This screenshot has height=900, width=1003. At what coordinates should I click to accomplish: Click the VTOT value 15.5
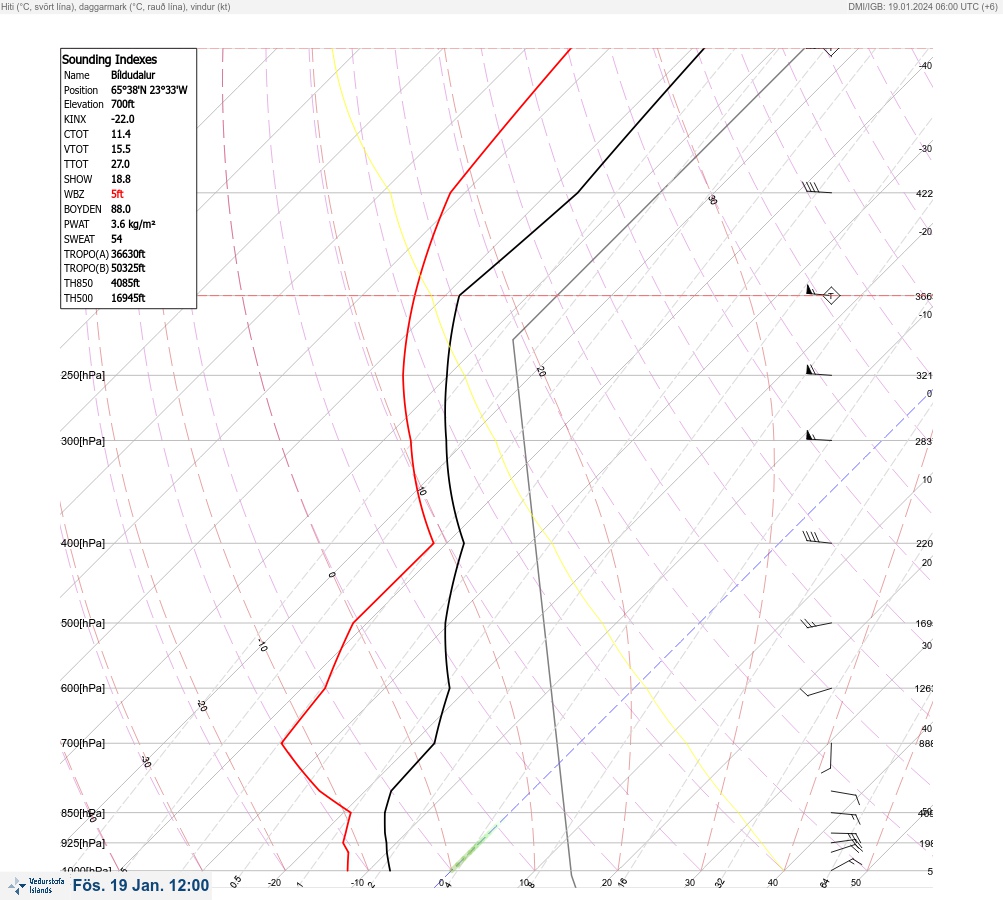[121, 149]
